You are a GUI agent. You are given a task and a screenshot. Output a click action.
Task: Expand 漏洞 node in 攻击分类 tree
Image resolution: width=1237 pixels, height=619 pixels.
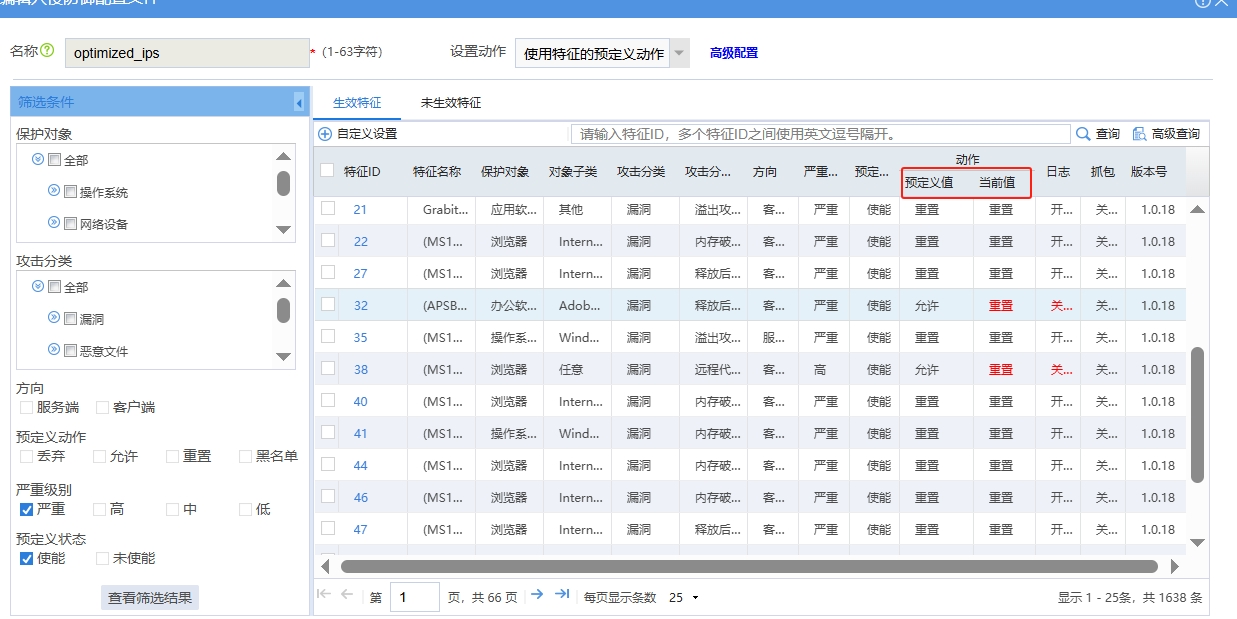pos(54,318)
